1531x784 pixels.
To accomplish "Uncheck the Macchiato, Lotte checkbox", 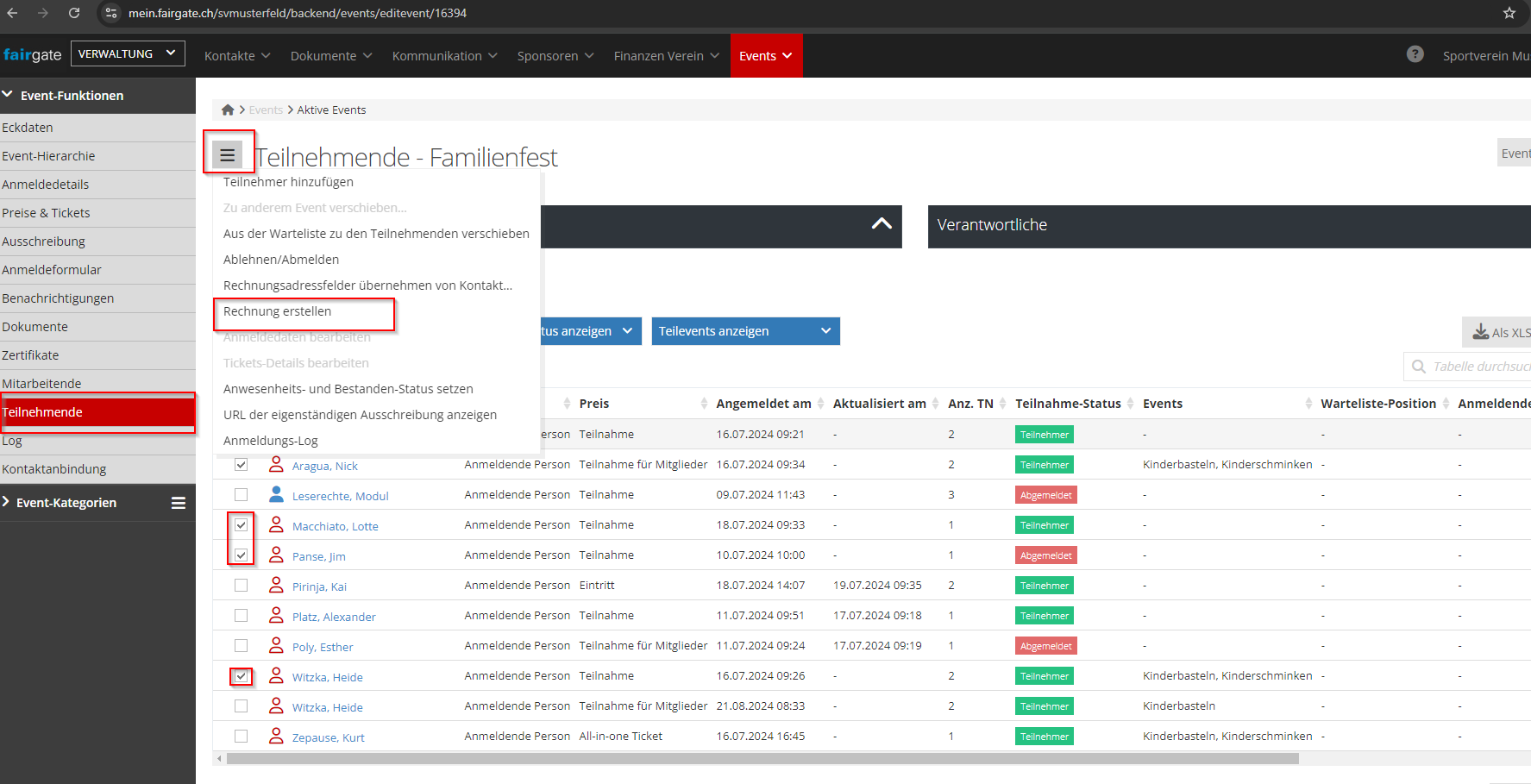I will [x=242, y=525].
